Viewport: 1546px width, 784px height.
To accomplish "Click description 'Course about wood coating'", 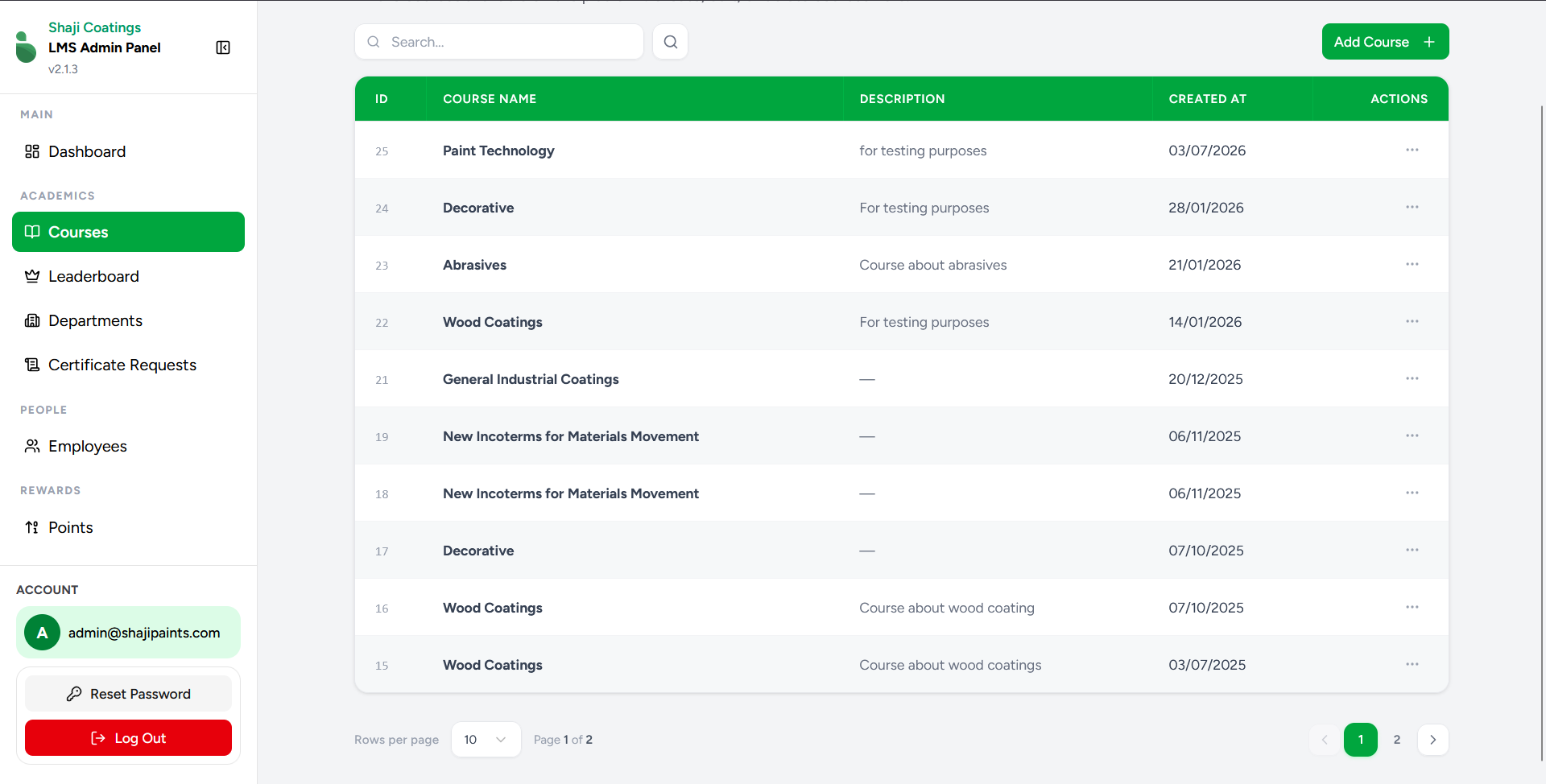I will coord(947,608).
